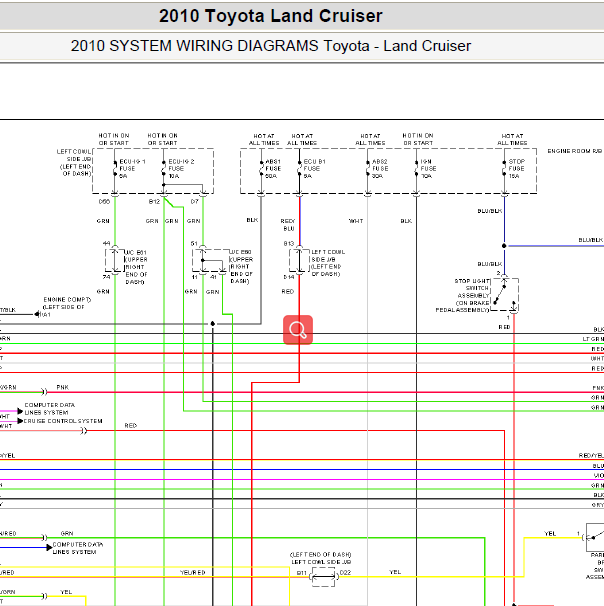Select the ECU B1 fuse symbol
The image size is (604, 606).
pyautogui.click(x=298, y=167)
